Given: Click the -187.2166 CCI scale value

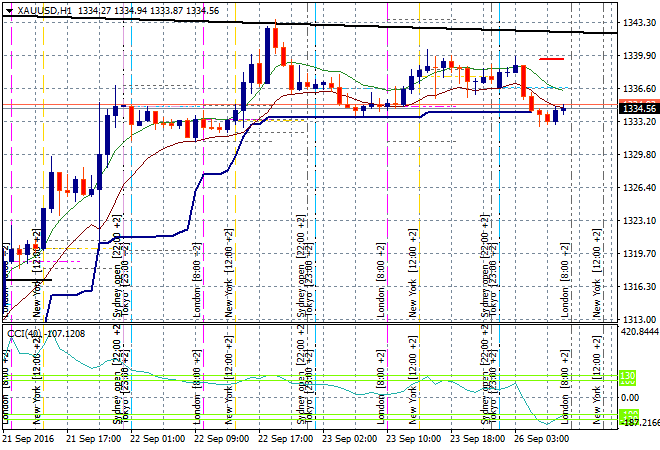Looking at the screenshot, I should coord(640,423).
